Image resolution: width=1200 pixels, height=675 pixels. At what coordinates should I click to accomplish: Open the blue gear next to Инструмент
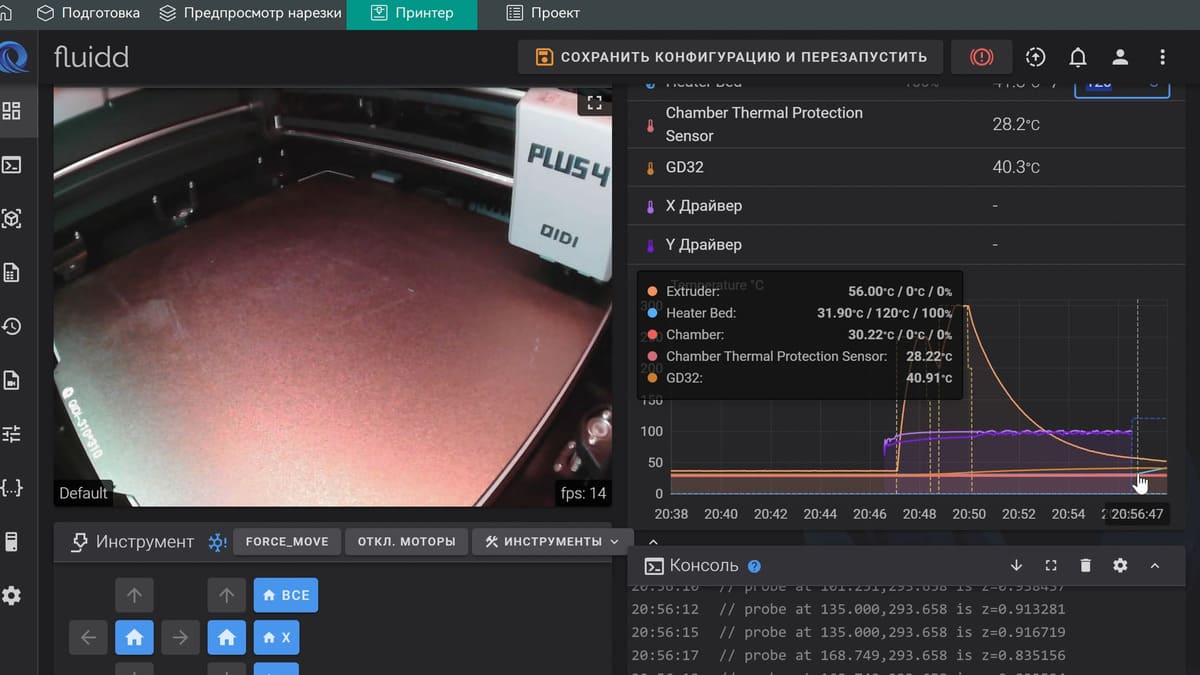pos(216,541)
